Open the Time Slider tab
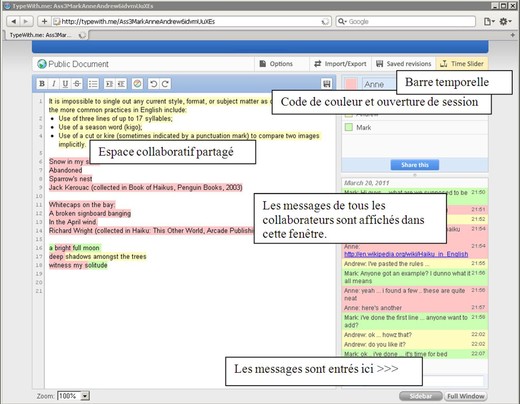Image resolution: width=520 pixels, height=404 pixels. point(462,64)
